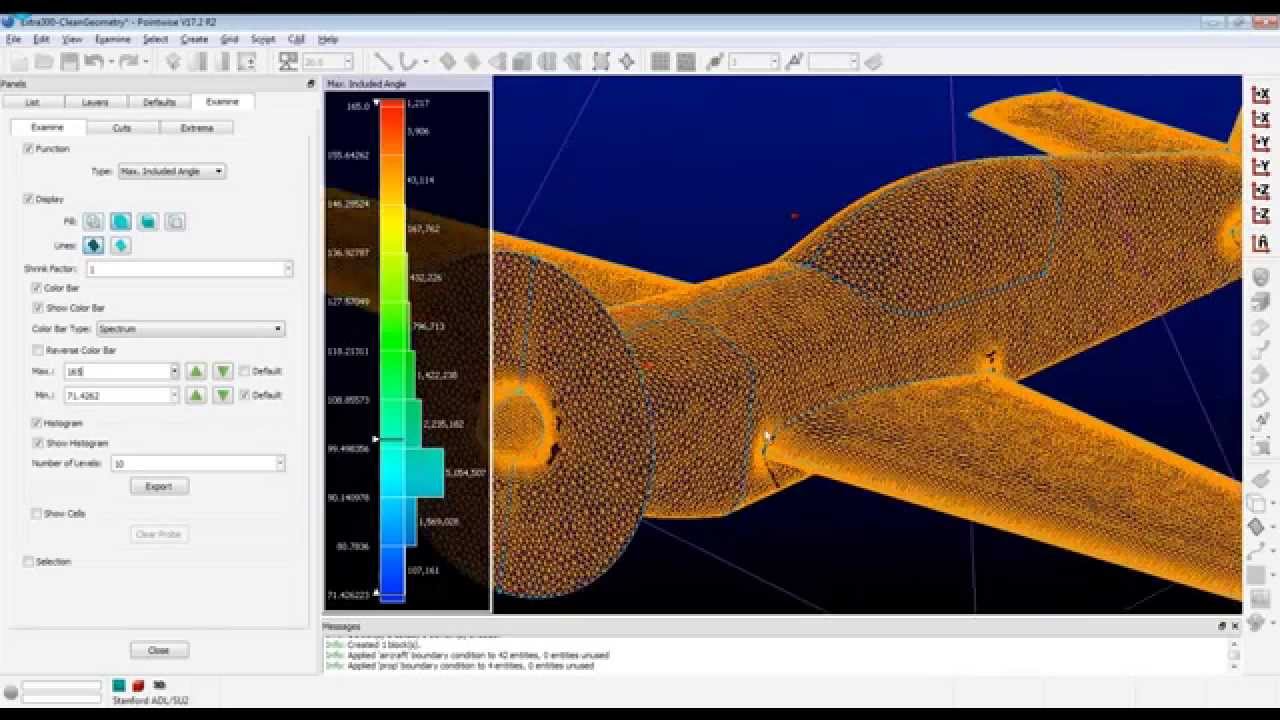Image resolution: width=1280 pixels, height=720 pixels.
Task: Set view to +X axis
Action: pyautogui.click(x=1260, y=94)
